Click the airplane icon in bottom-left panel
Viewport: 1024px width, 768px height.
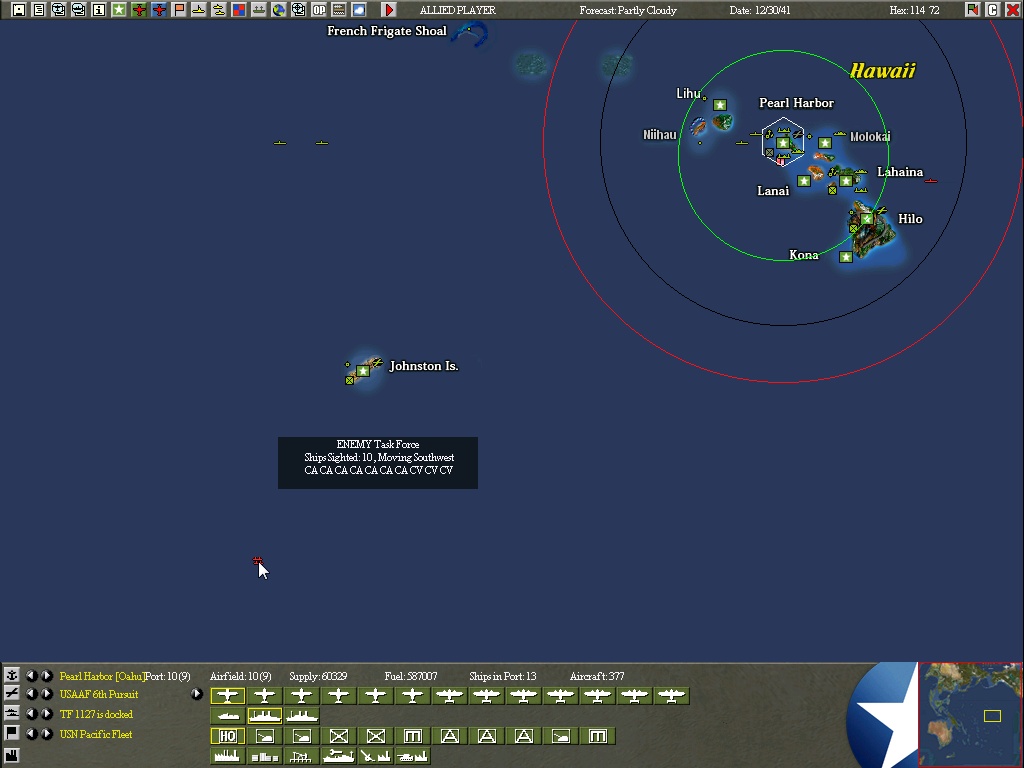11,694
